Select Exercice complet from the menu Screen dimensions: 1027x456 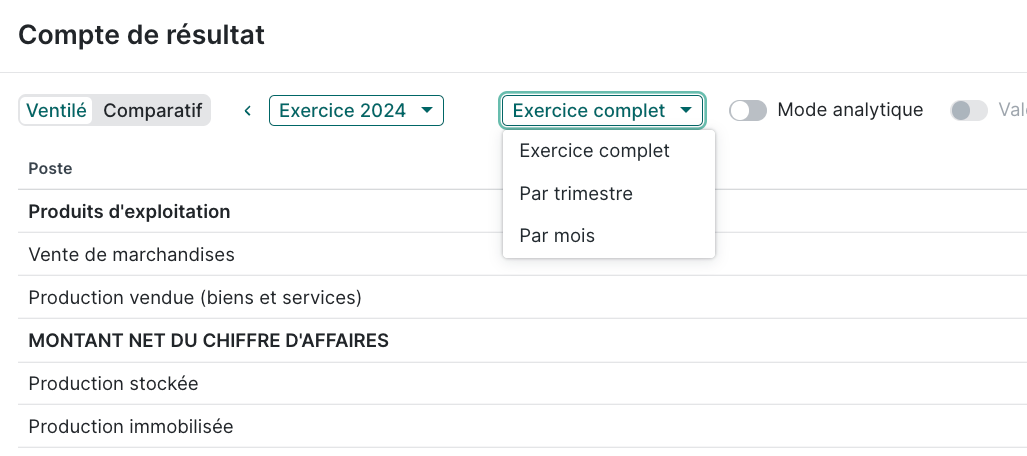(x=595, y=151)
